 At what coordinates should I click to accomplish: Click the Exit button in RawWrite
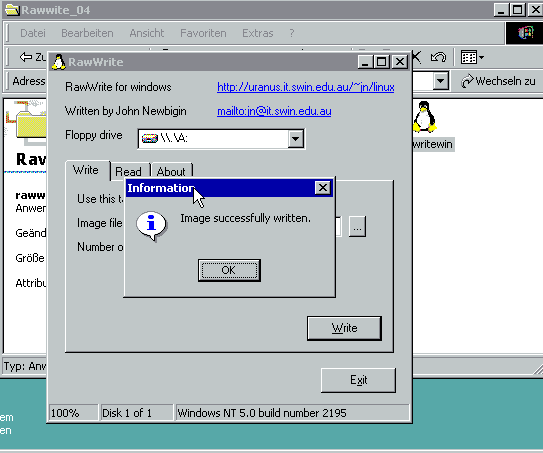tap(358, 380)
